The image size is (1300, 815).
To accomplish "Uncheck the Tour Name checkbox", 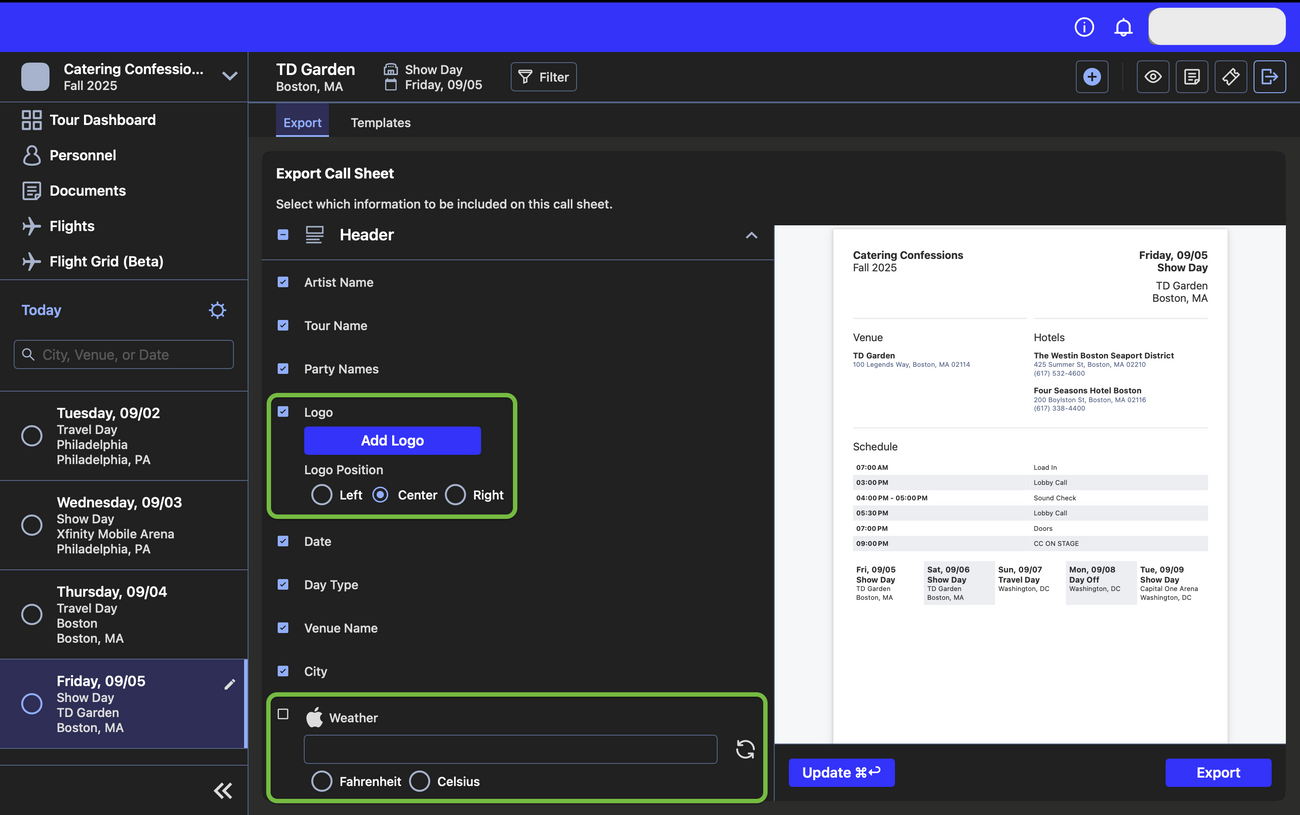I will point(283,325).
